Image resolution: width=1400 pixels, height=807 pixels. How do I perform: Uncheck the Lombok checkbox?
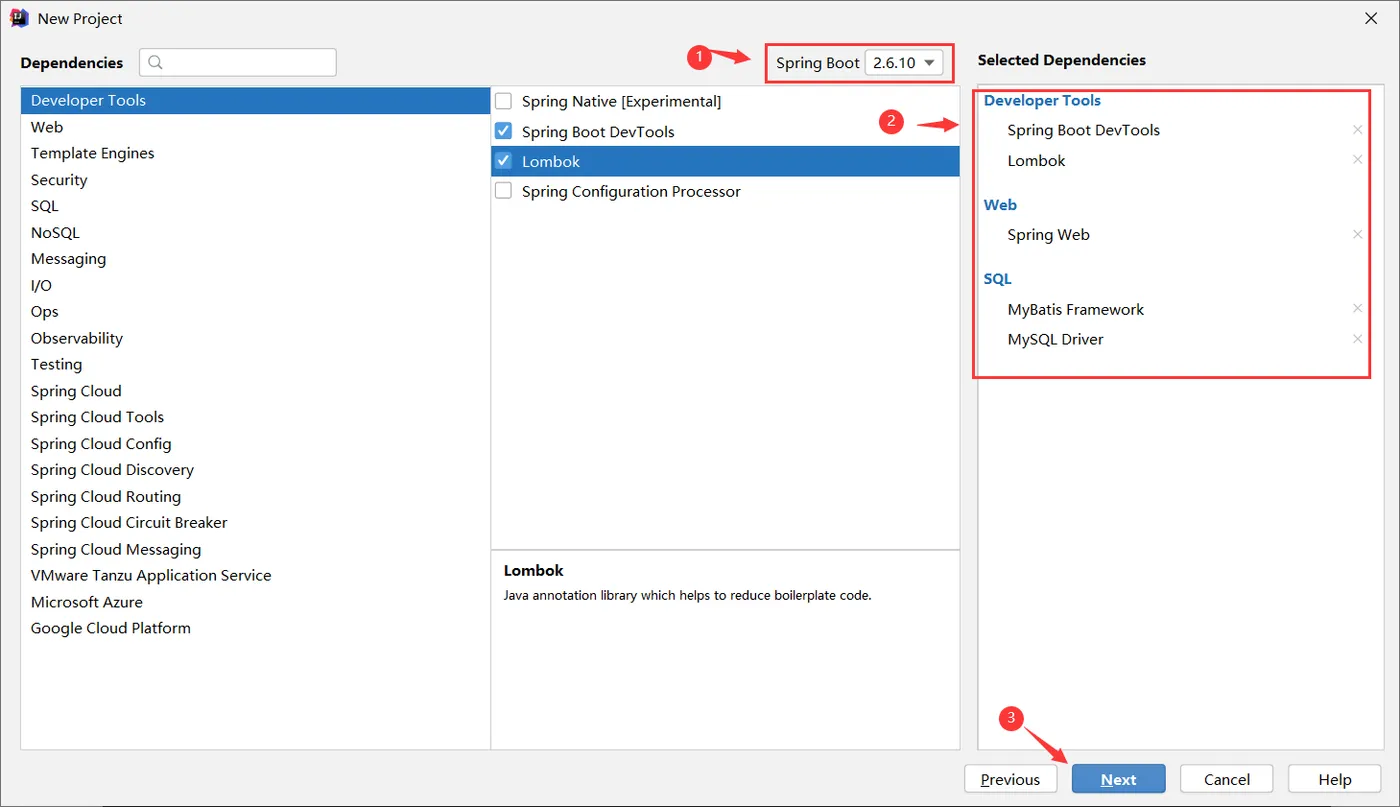[x=503, y=161]
